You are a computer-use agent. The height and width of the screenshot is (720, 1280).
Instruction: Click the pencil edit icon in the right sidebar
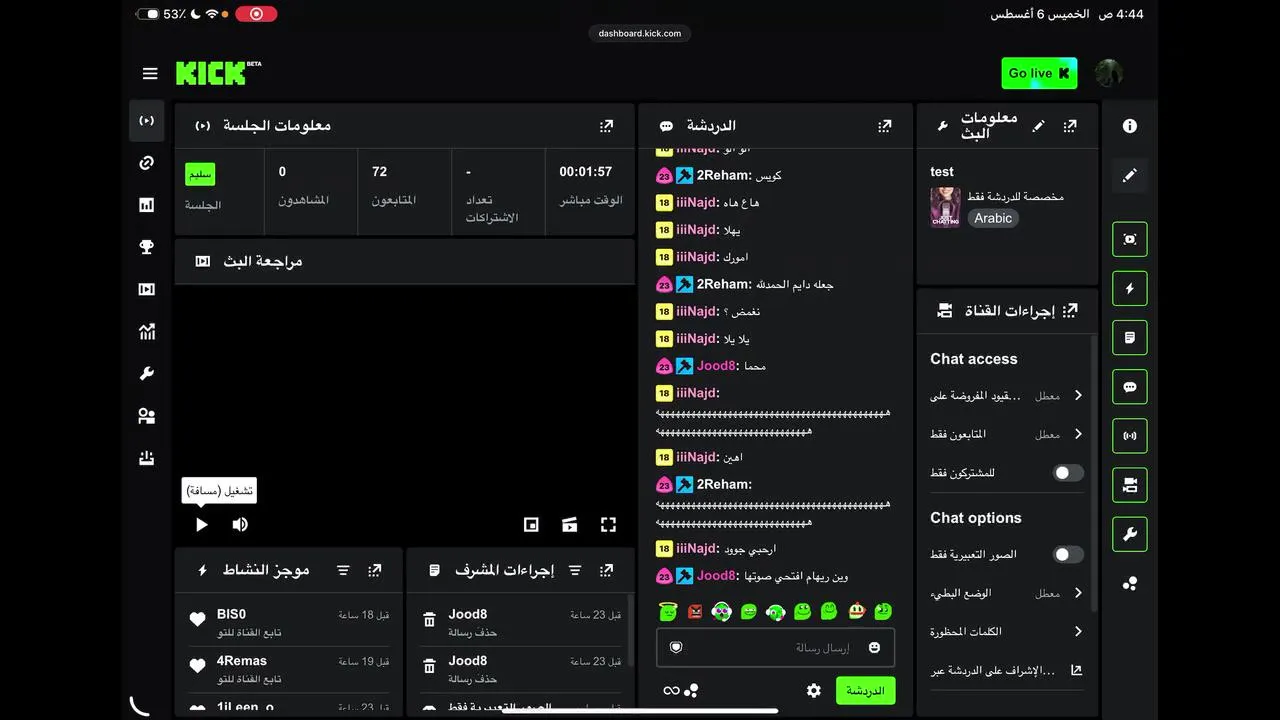click(1130, 175)
